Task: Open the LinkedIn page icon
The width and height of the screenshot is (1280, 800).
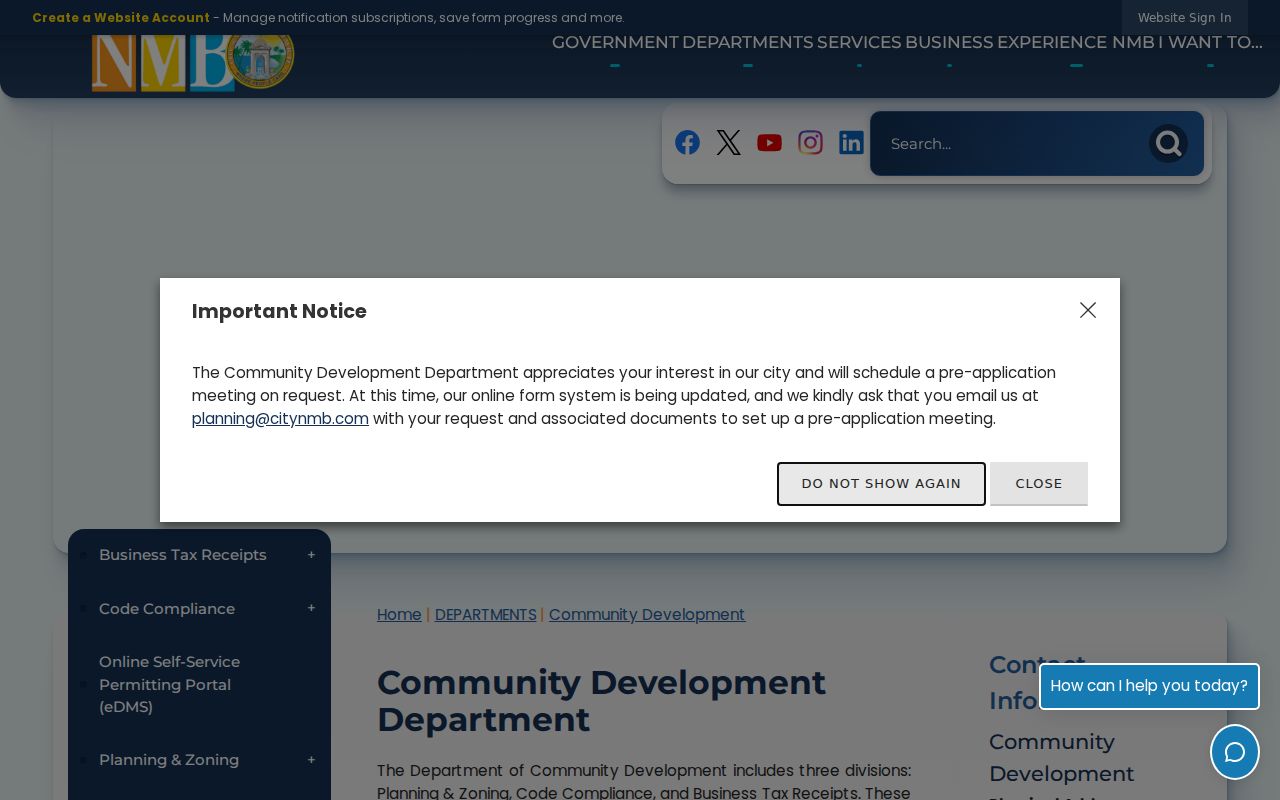Action: pos(851,143)
